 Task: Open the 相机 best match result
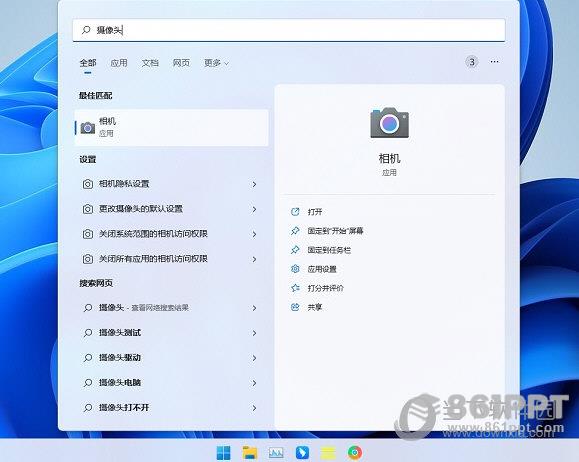point(171,127)
